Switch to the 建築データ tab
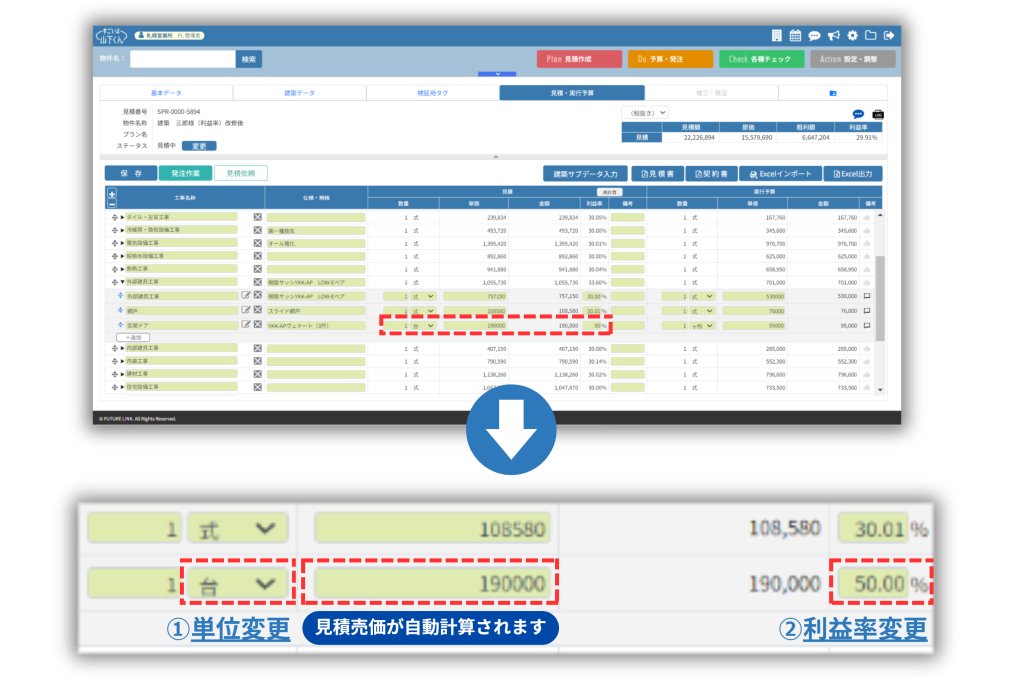 [x=299, y=93]
